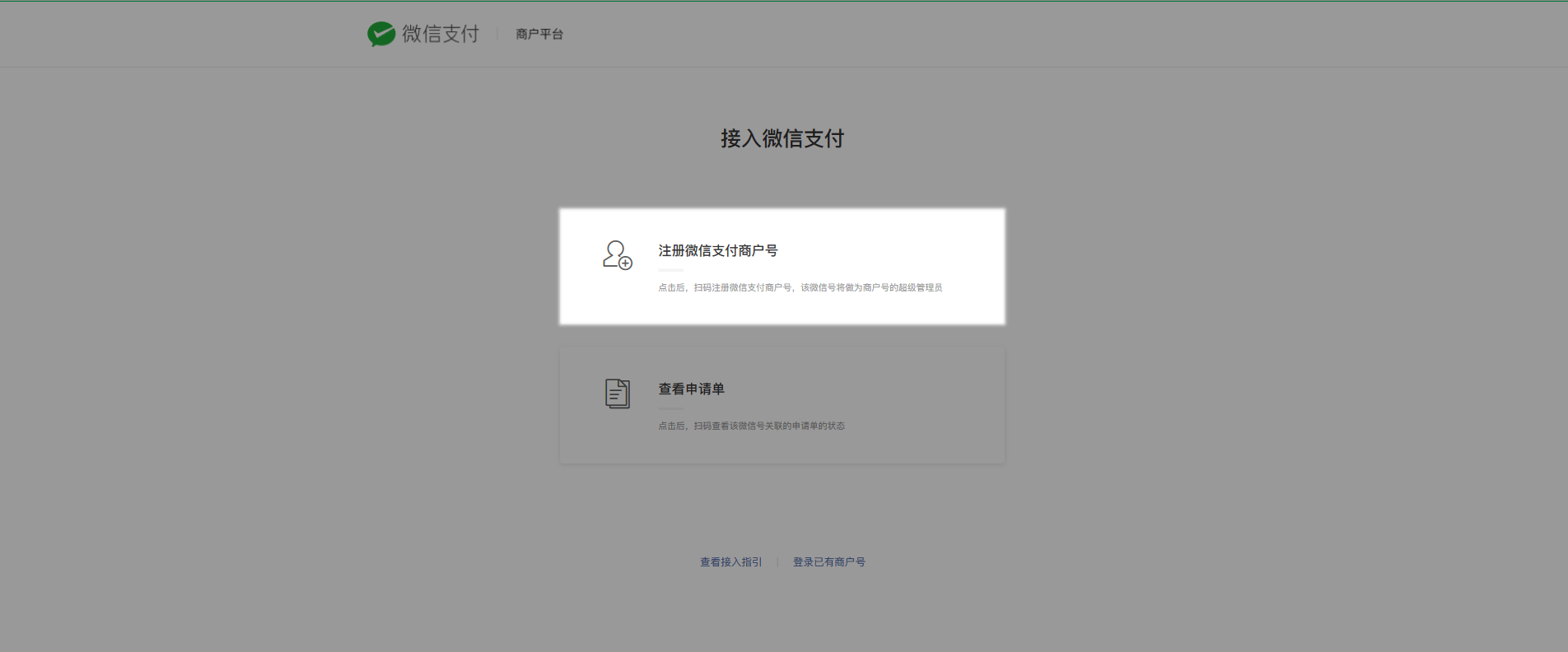1568x652 pixels.
Task: Click the 接入微信支付 page heading
Action: pos(782,138)
